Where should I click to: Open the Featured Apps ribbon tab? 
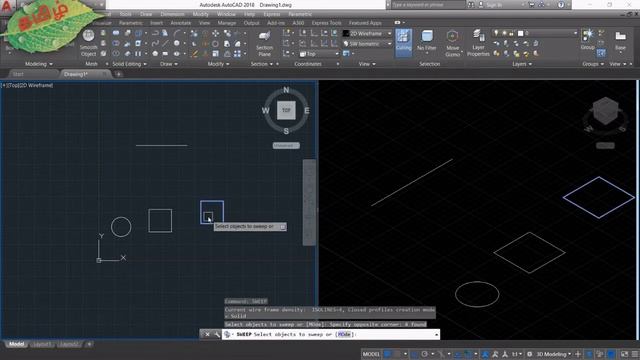point(365,23)
